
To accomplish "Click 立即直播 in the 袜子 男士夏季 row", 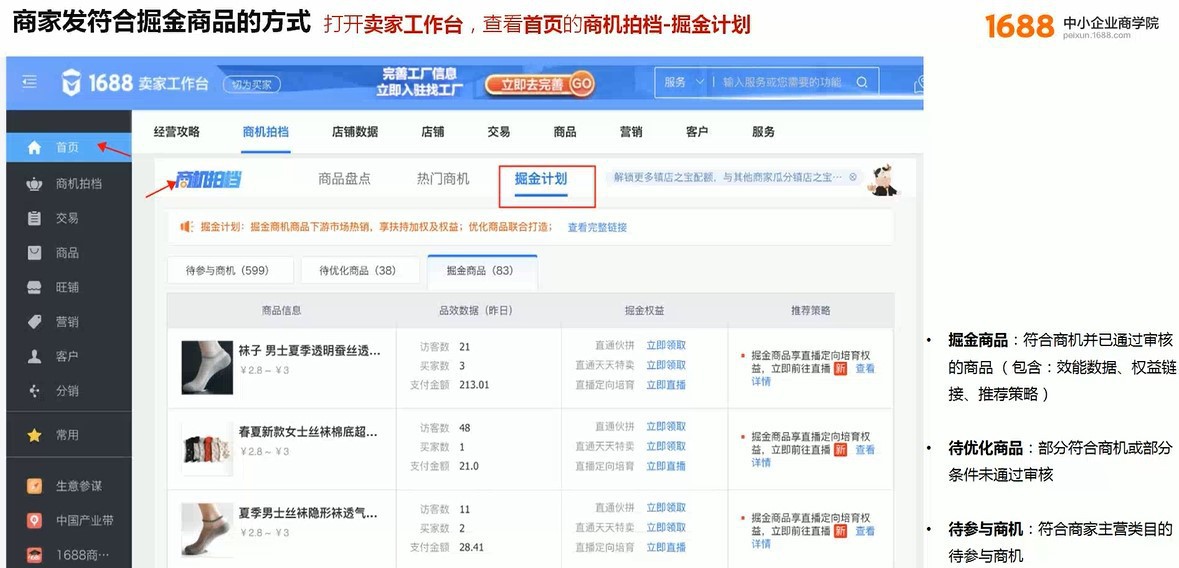I will [666, 384].
